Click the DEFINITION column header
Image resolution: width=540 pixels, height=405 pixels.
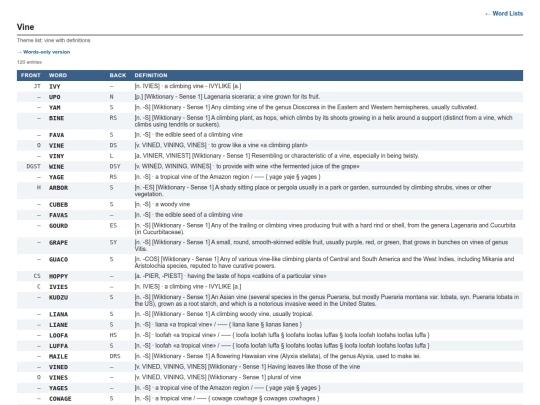point(151,75)
